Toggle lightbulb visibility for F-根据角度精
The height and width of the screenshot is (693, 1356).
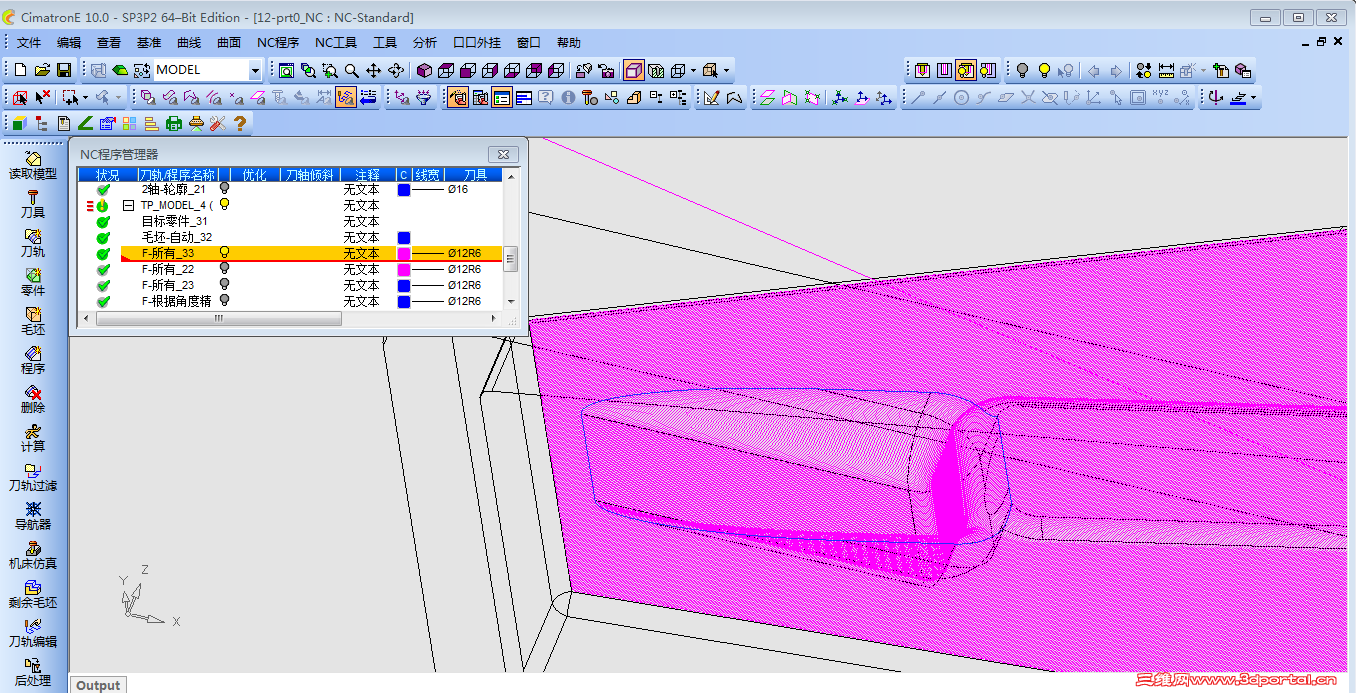[225, 301]
